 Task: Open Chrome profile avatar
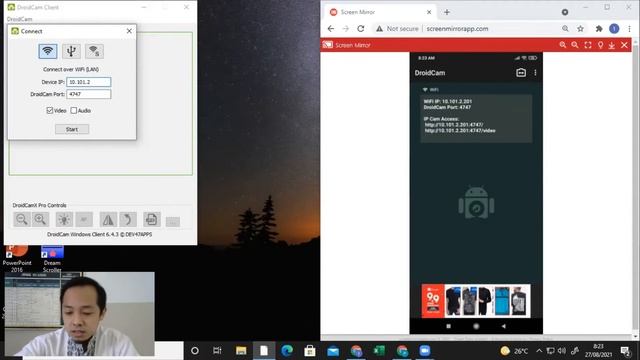614,29
